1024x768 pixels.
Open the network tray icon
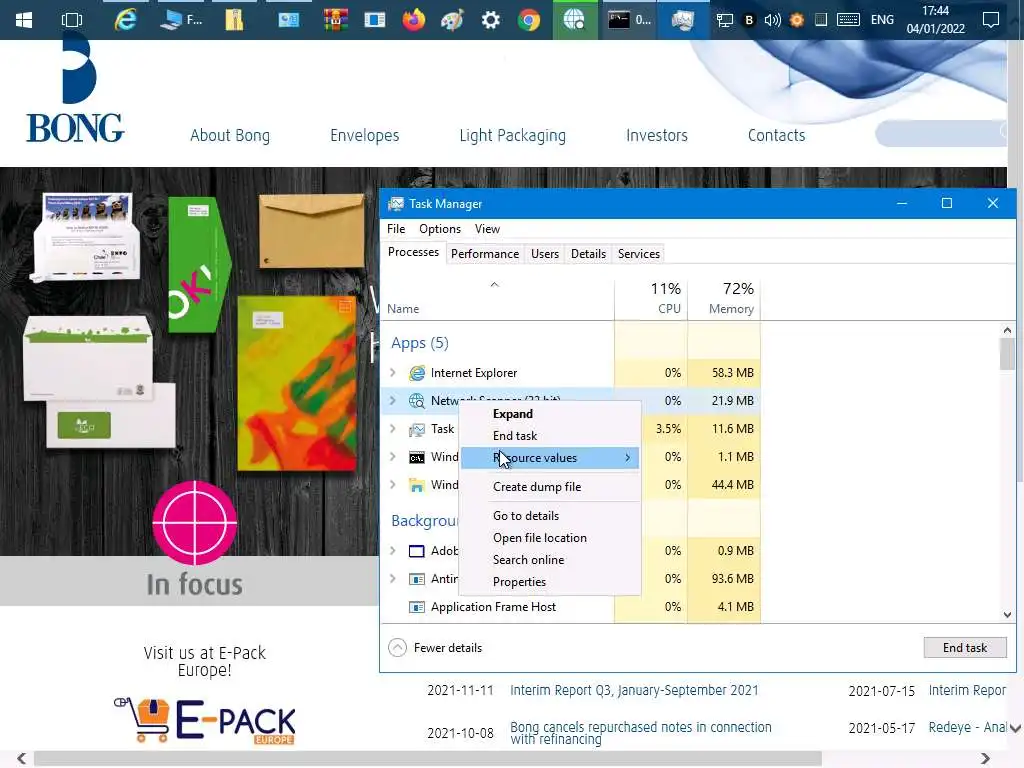tap(724, 20)
